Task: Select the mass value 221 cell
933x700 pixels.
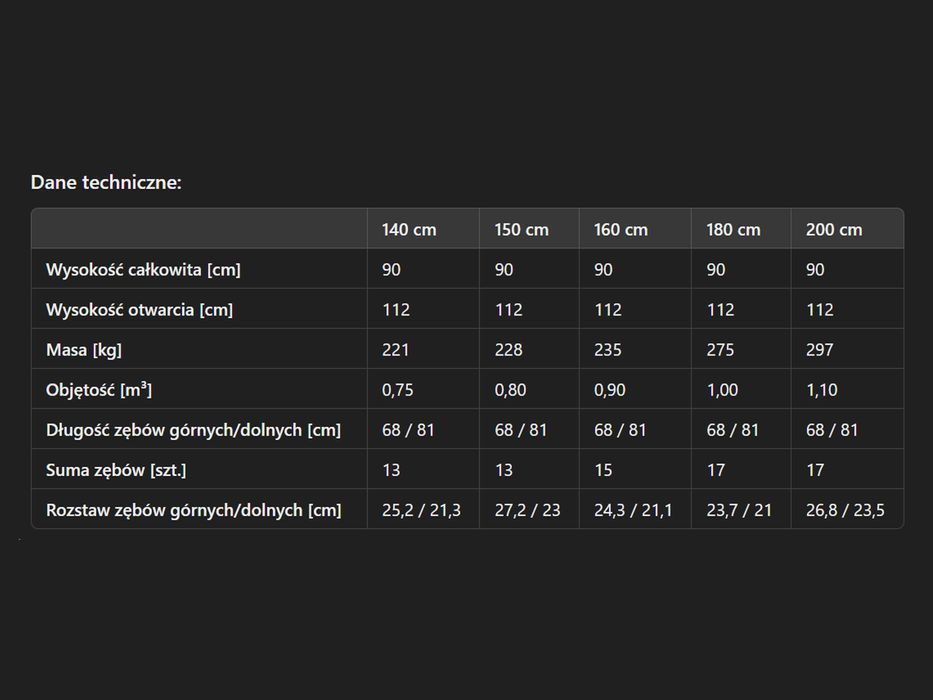Action: [423, 349]
